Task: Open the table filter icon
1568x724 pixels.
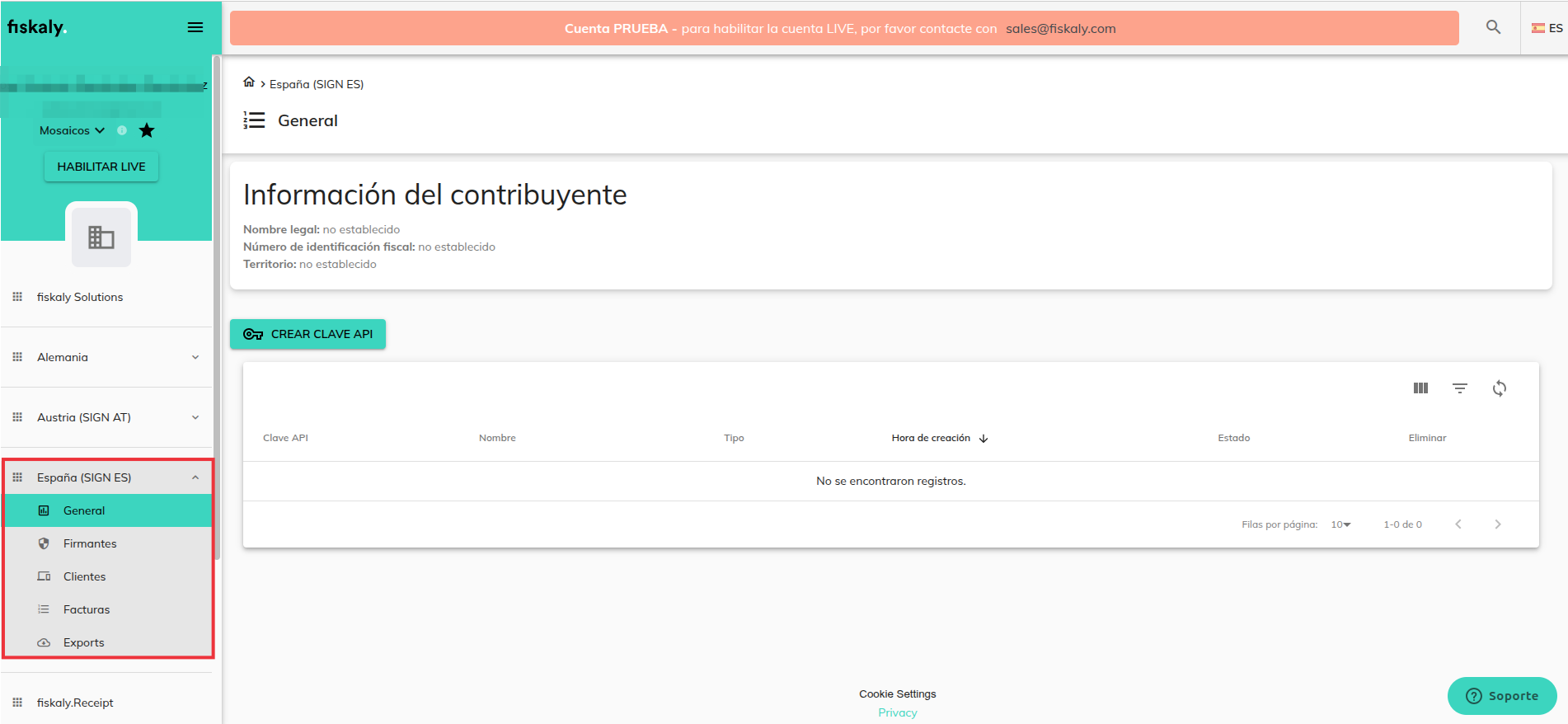Action: (1460, 388)
